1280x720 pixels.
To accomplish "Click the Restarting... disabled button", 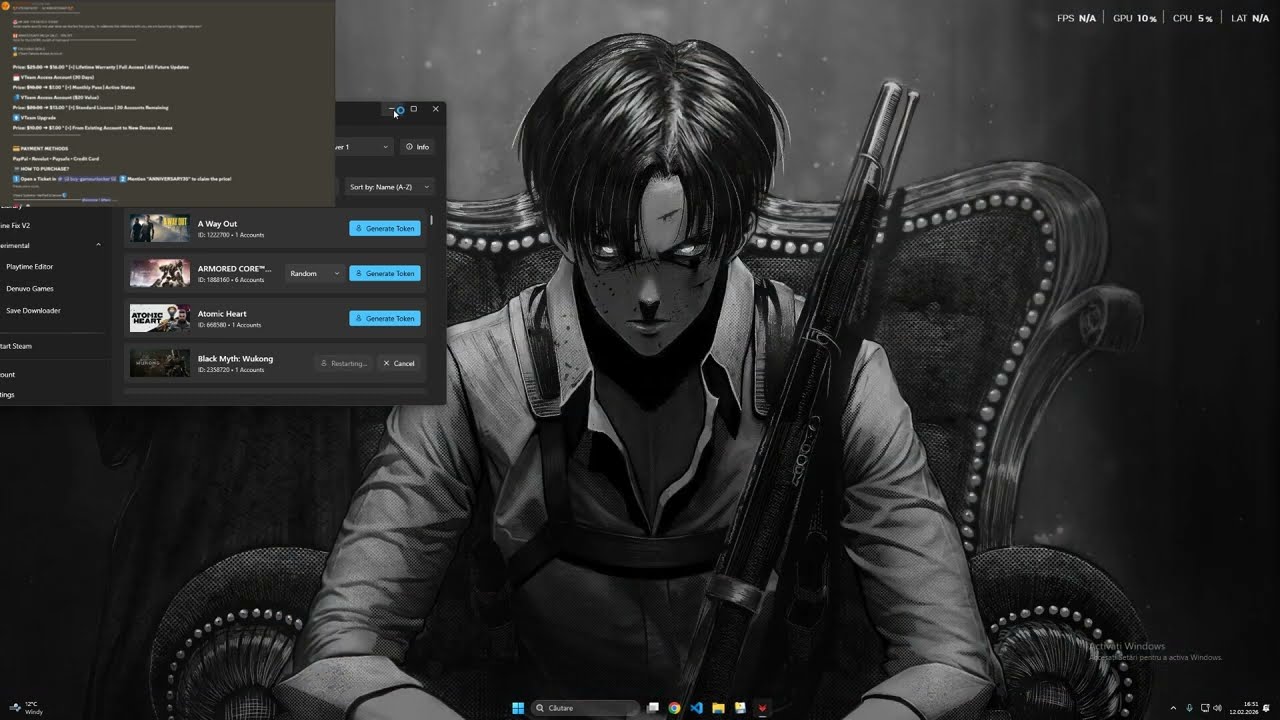I will tap(343, 364).
